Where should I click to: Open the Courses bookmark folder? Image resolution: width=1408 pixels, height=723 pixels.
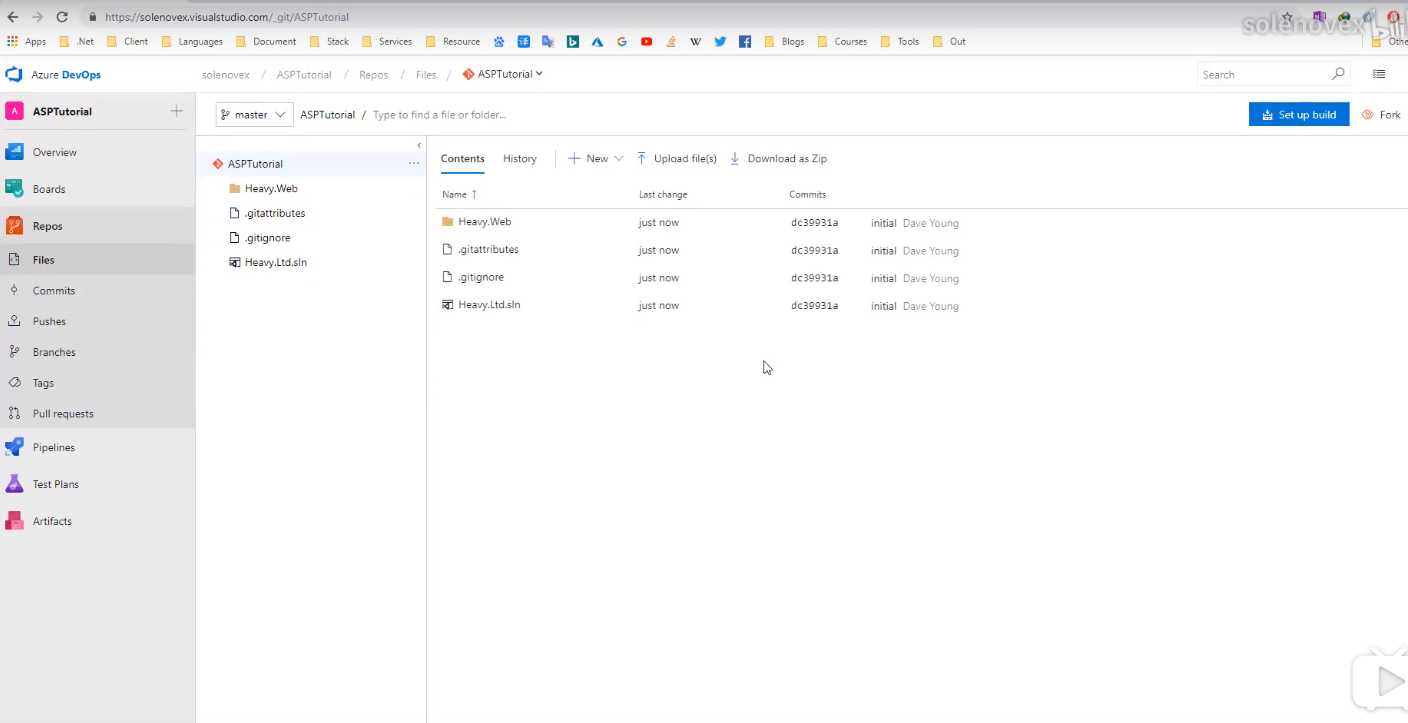pyautogui.click(x=841, y=41)
